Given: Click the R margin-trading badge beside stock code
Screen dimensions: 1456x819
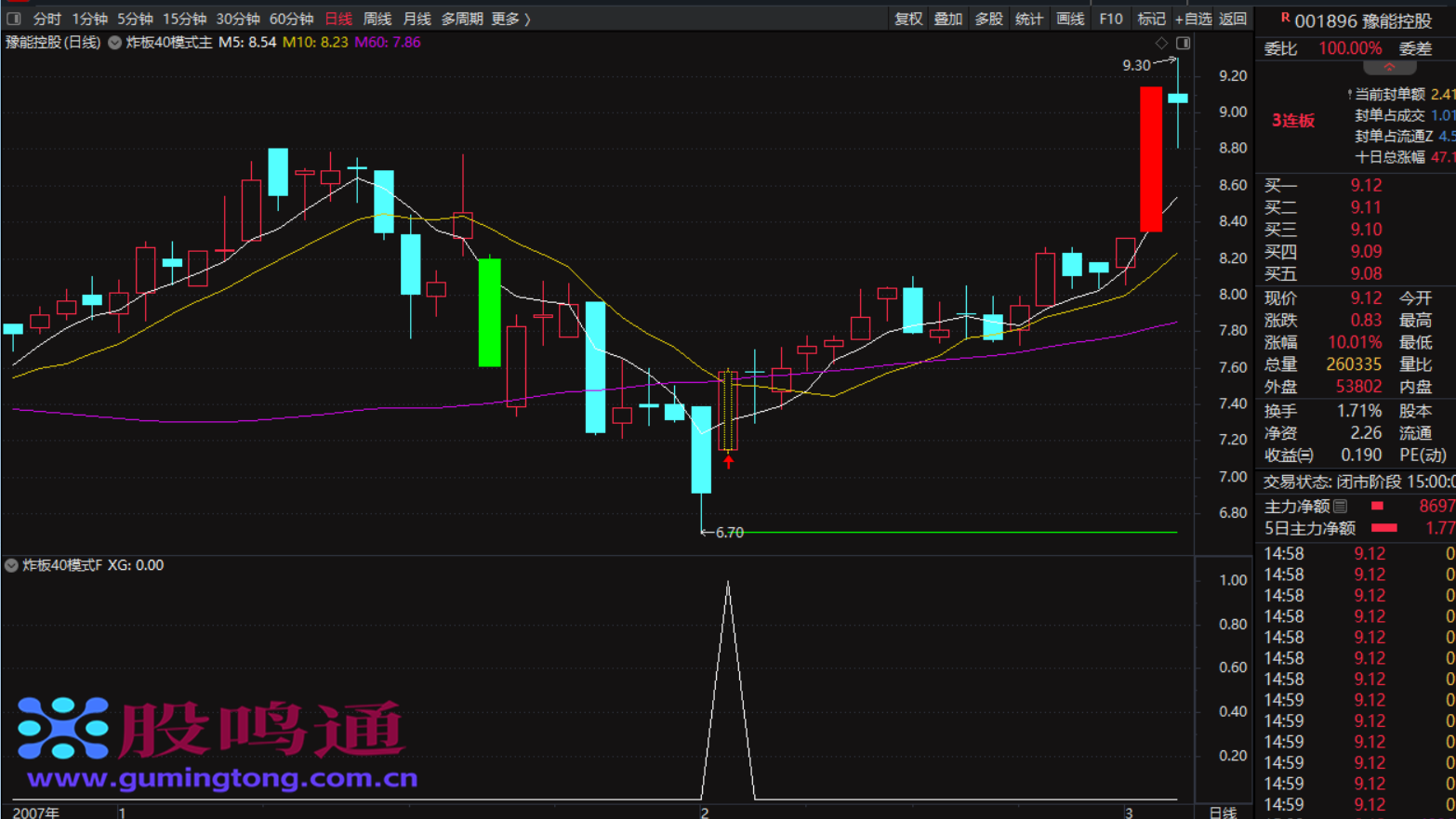Looking at the screenshot, I should (1284, 18).
